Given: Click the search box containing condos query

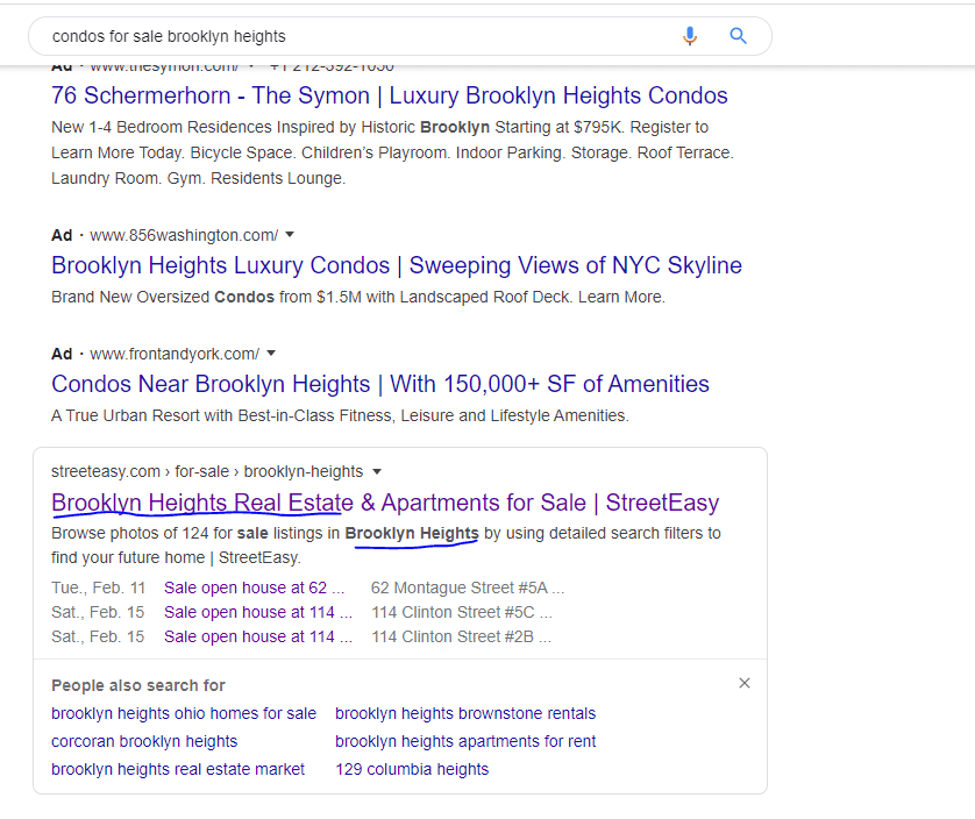Looking at the screenshot, I should pos(400,36).
